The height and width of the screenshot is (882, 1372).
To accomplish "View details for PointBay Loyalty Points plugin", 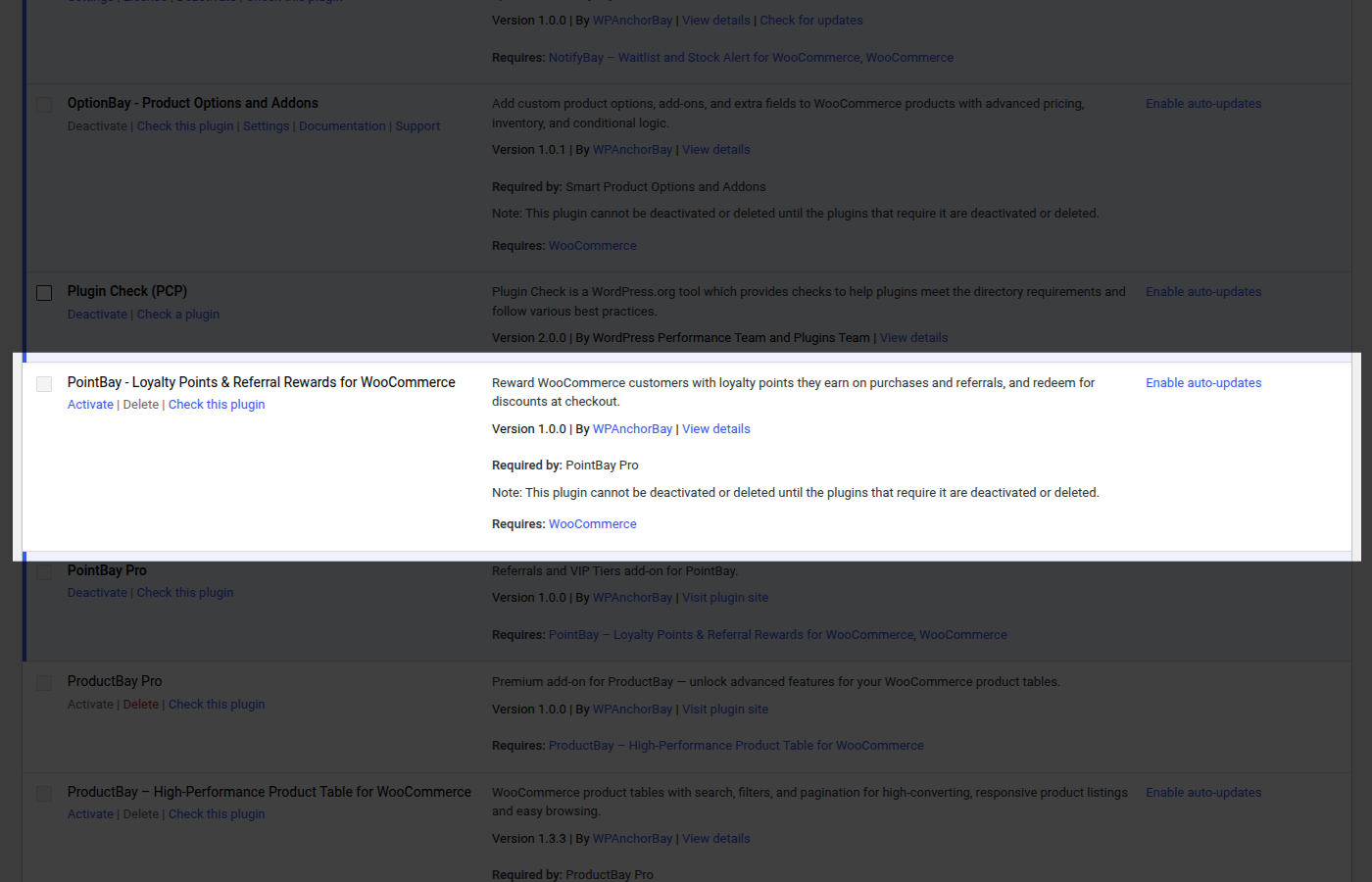I will pos(716,429).
